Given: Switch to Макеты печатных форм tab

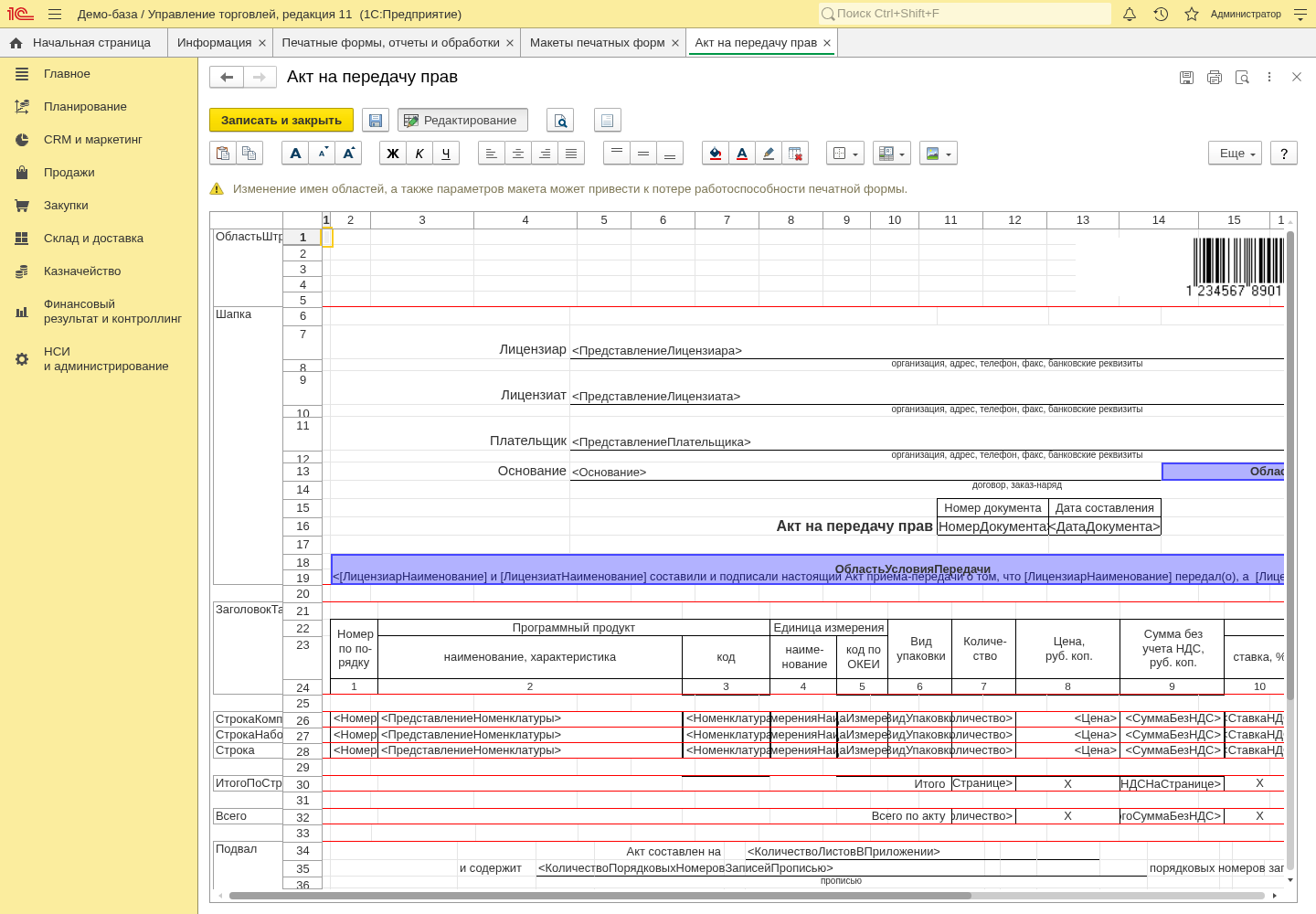Looking at the screenshot, I should coord(604,43).
